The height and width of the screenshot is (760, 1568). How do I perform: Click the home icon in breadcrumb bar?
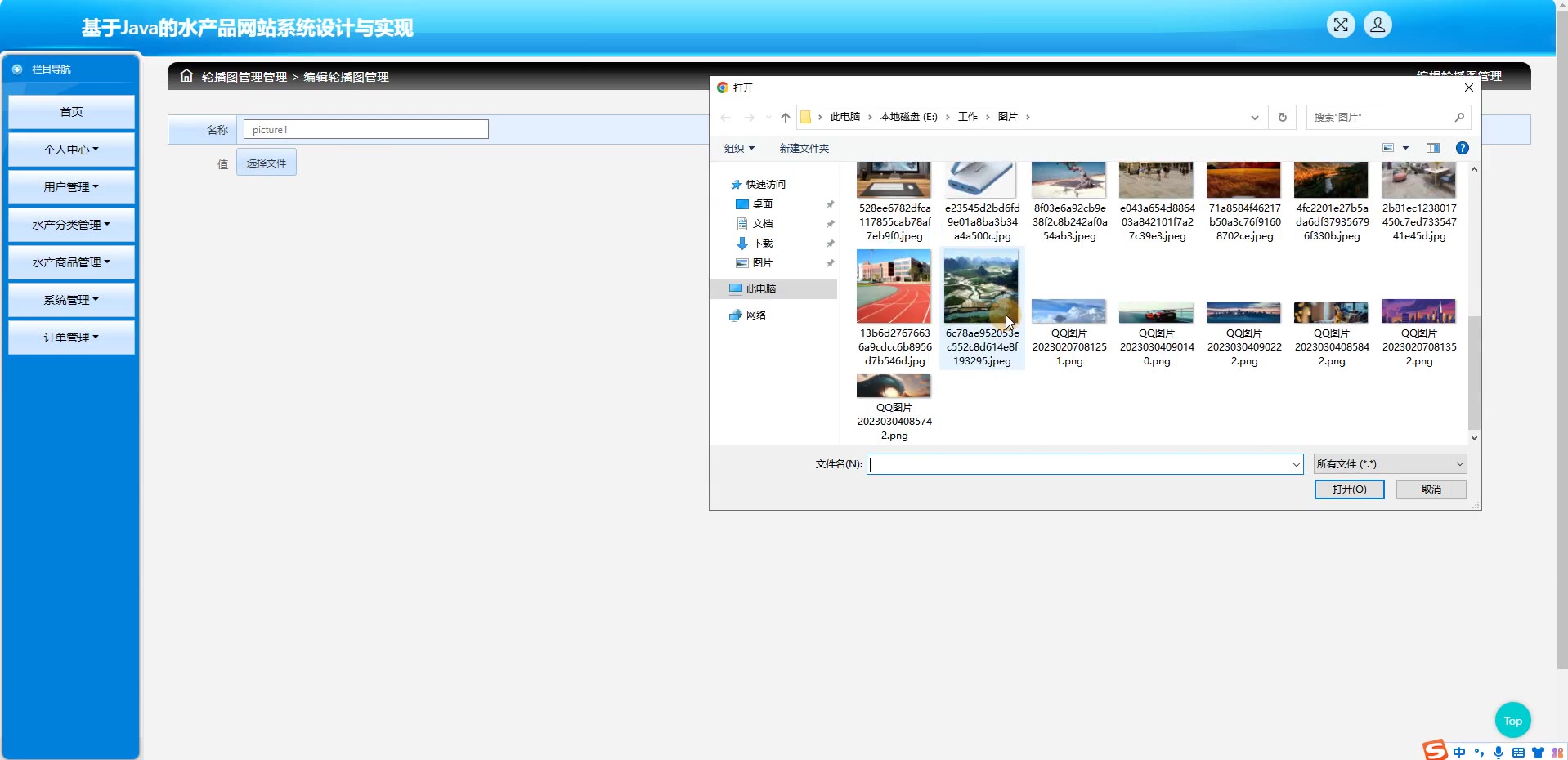pyautogui.click(x=186, y=76)
